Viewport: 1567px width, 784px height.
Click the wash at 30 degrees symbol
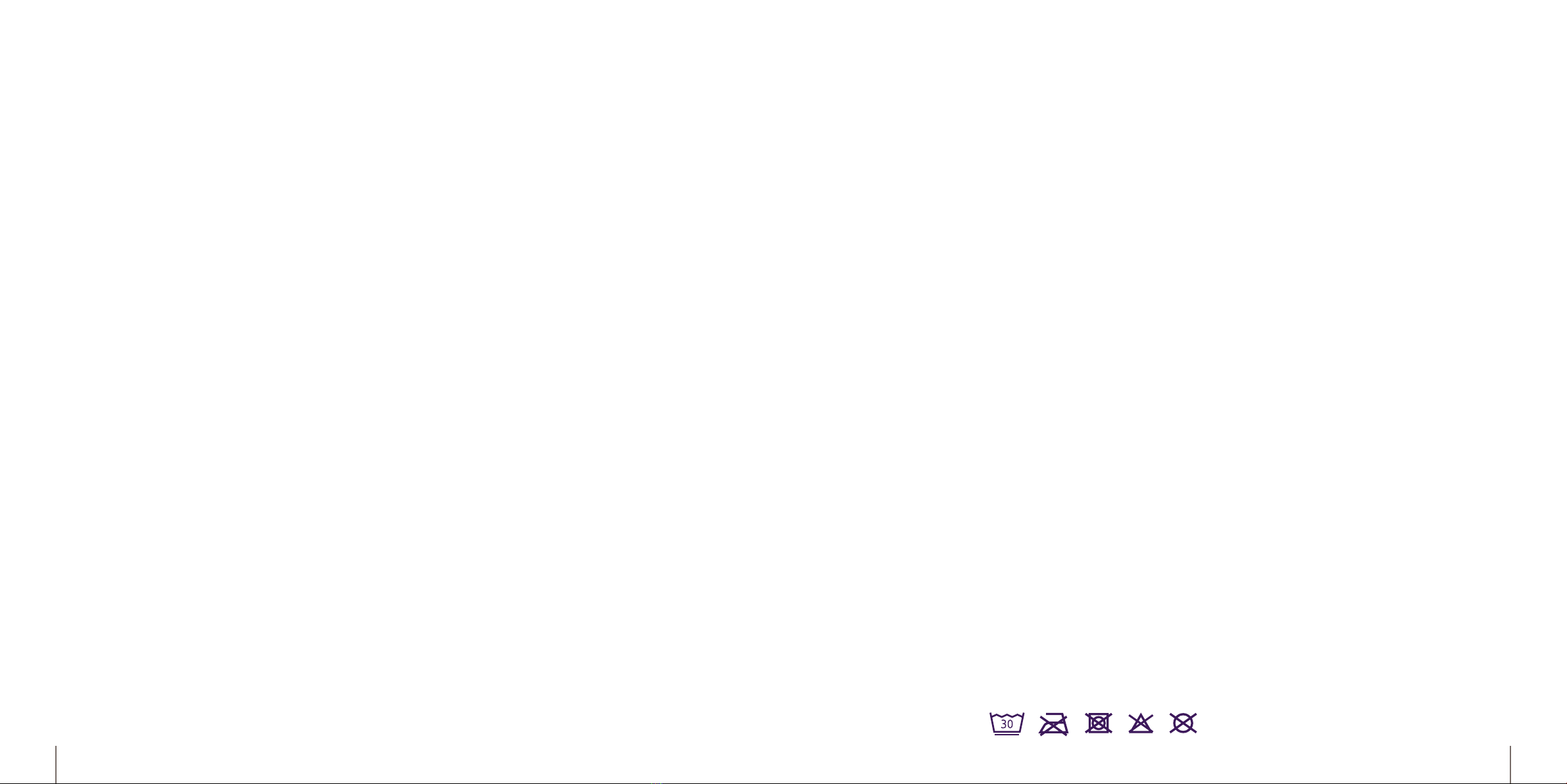click(x=1007, y=723)
